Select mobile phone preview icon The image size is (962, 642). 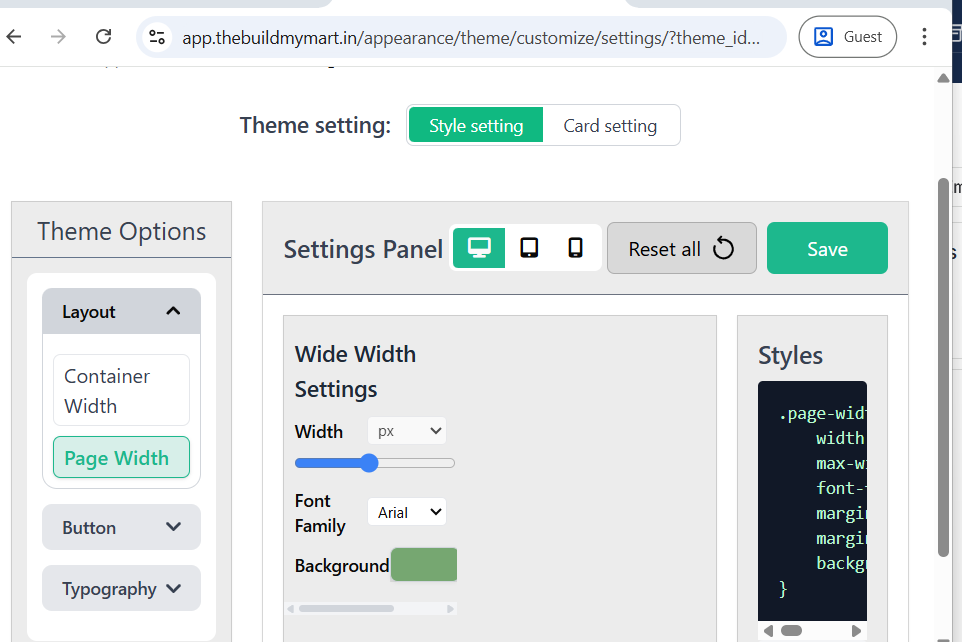[575, 248]
